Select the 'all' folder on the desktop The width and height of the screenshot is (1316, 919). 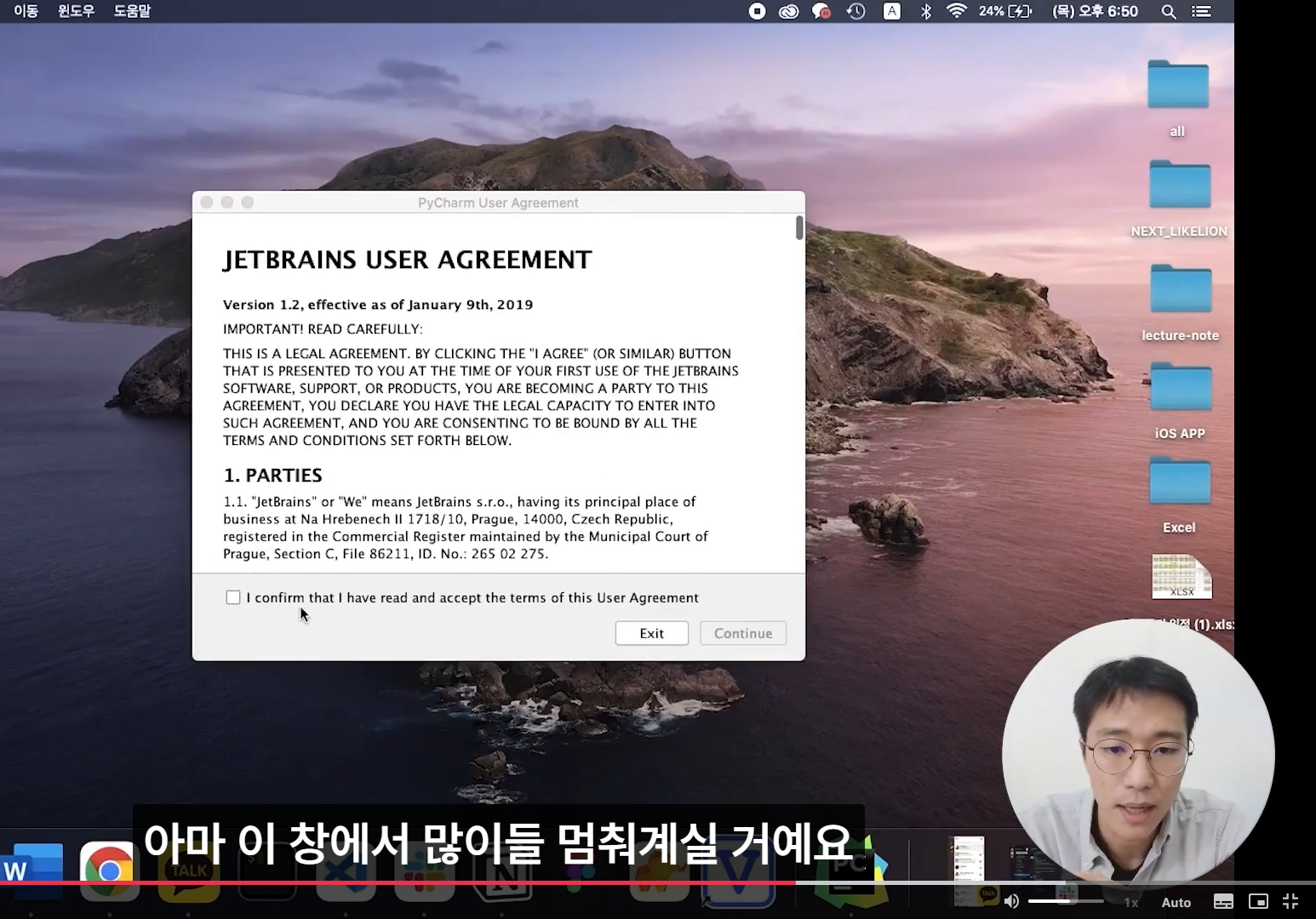pos(1178,85)
